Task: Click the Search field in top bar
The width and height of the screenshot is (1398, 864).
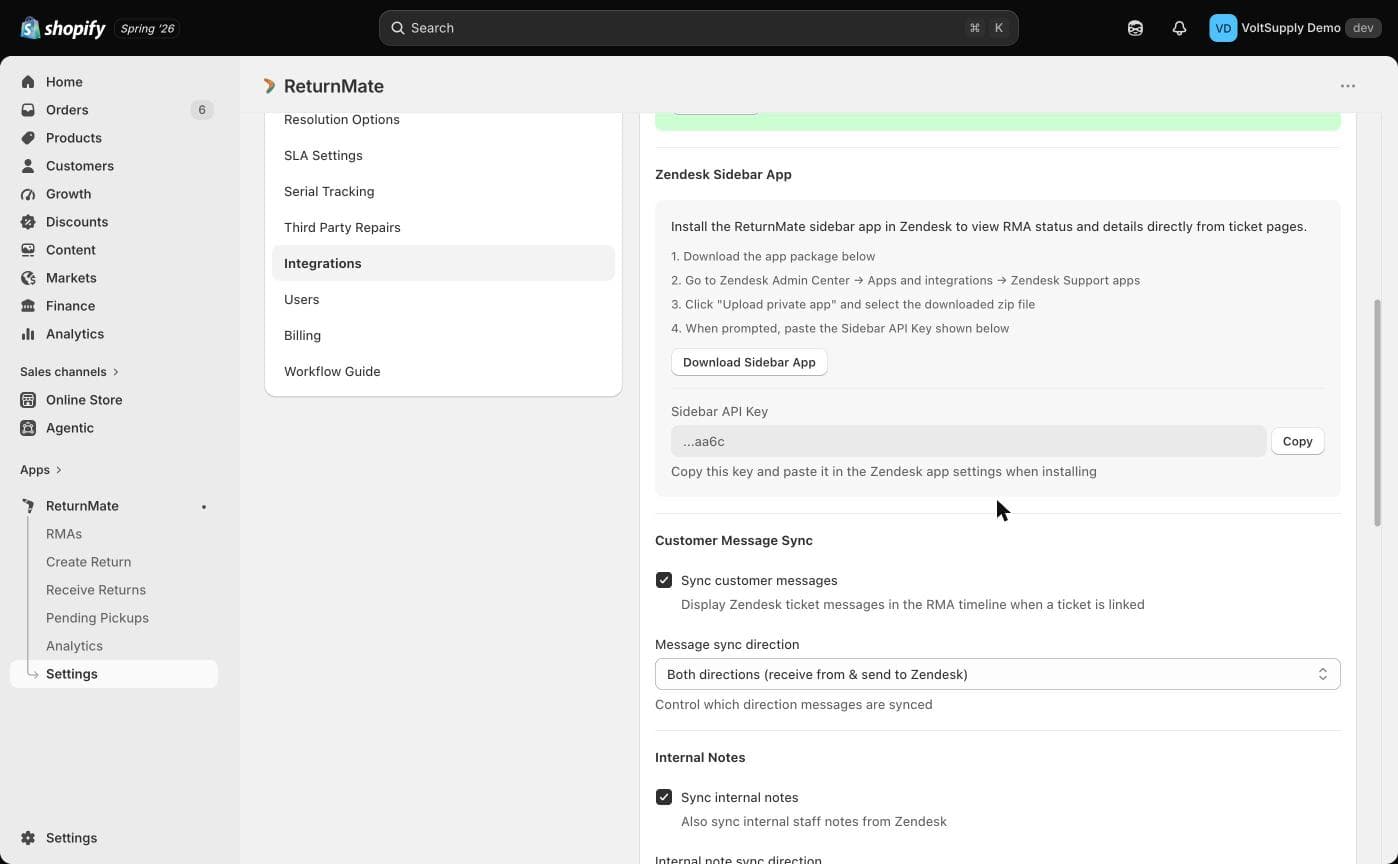Action: pyautogui.click(x=698, y=28)
